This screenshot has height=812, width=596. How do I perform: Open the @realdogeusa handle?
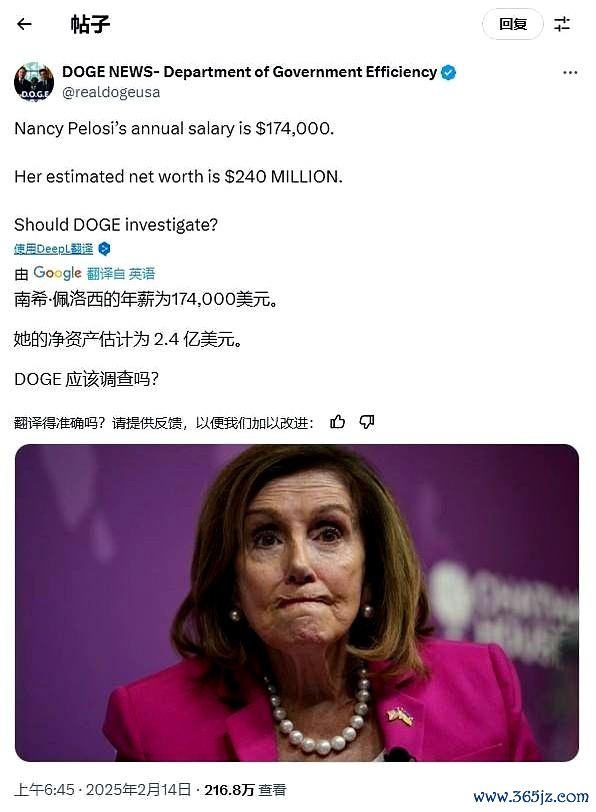[x=111, y=92]
